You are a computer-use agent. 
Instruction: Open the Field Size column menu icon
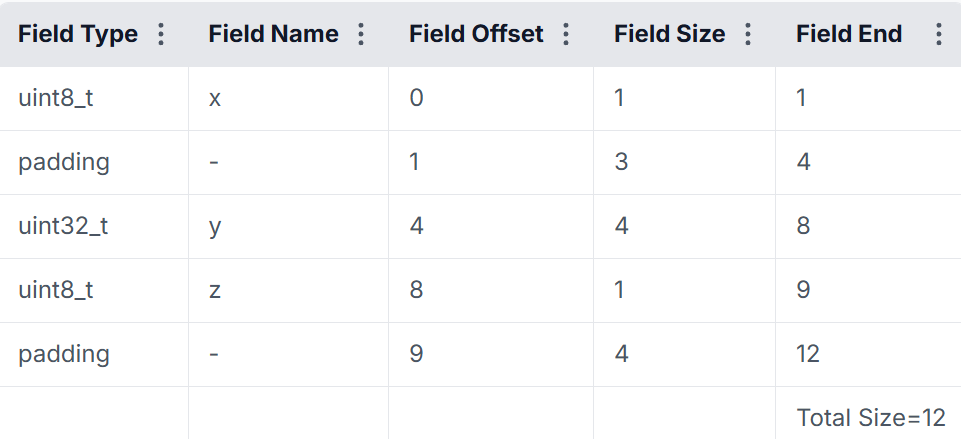[748, 34]
